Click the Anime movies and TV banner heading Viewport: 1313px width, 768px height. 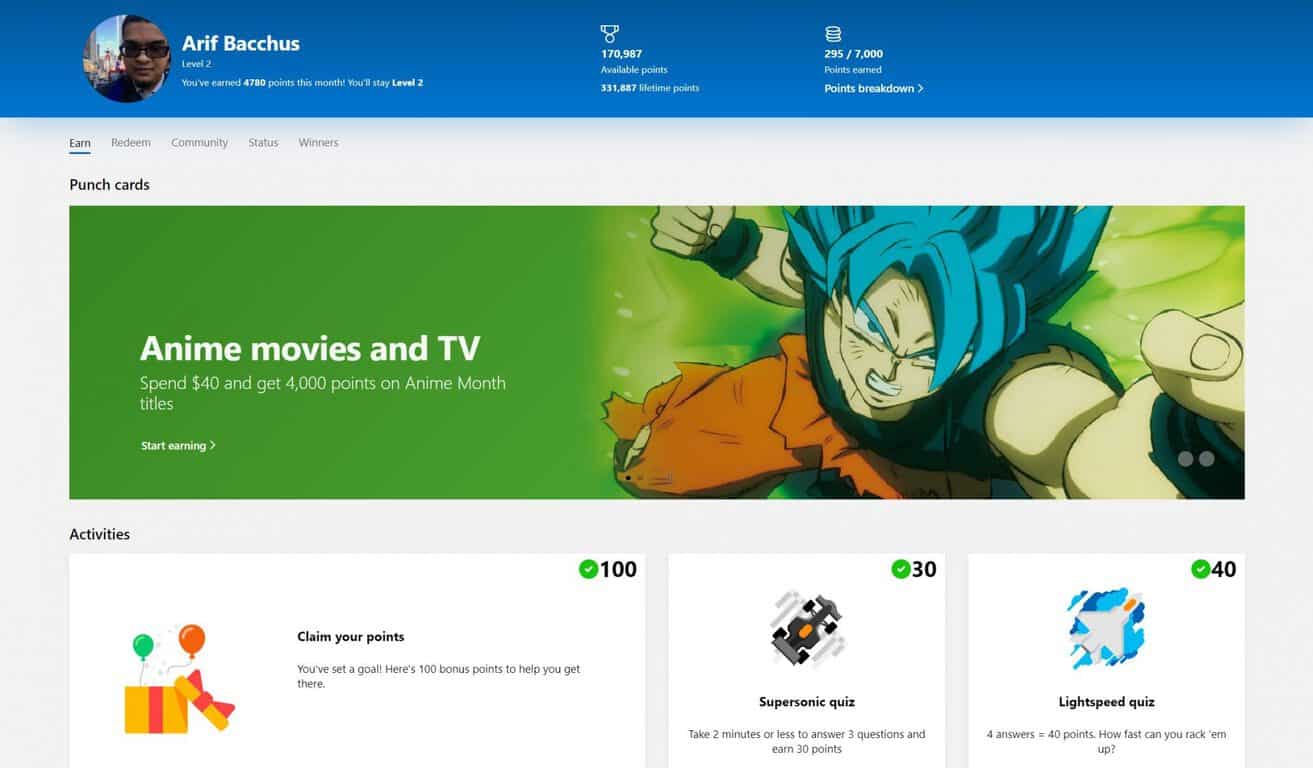point(310,348)
